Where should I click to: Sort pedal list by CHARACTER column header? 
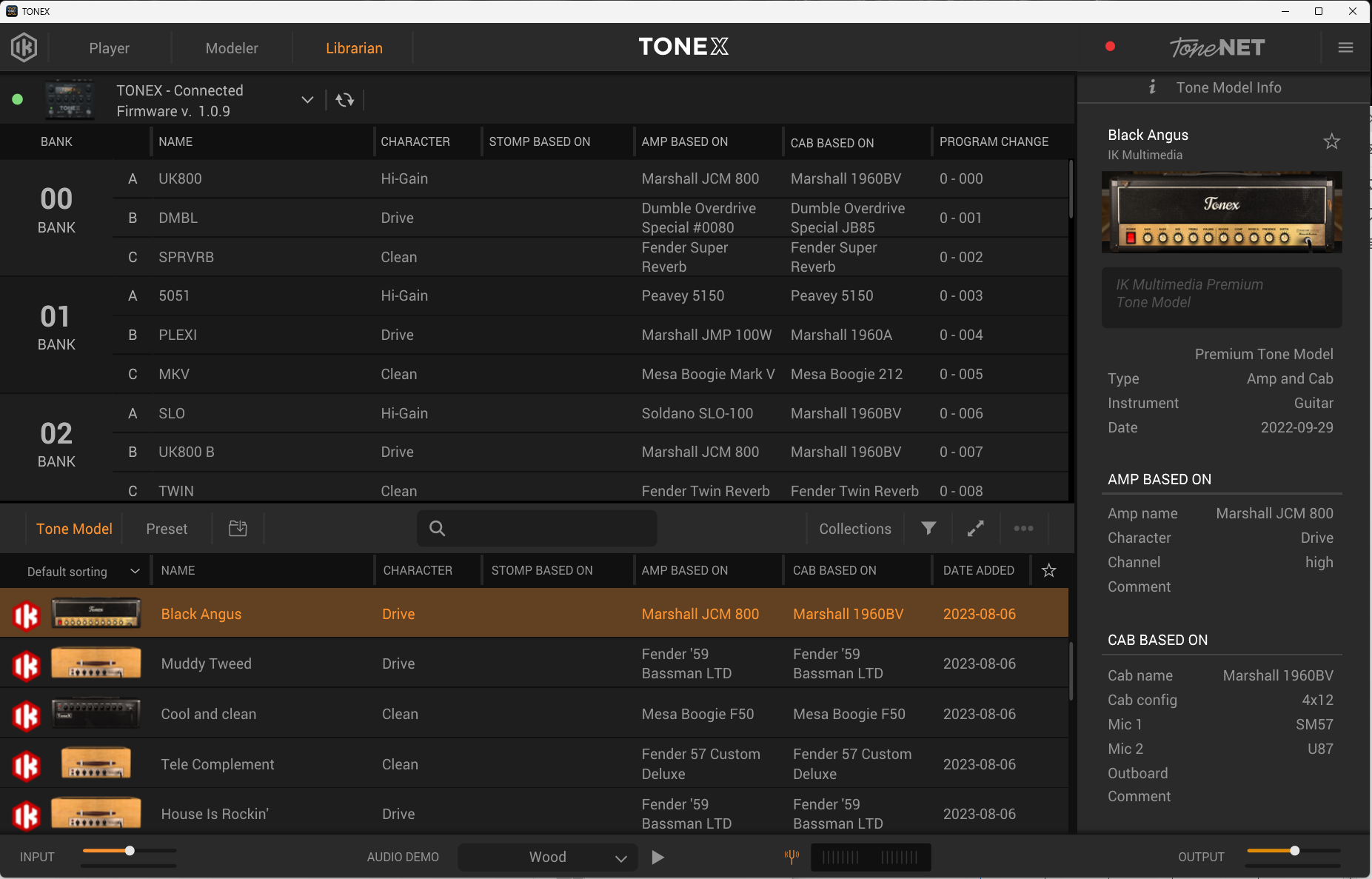point(415,141)
